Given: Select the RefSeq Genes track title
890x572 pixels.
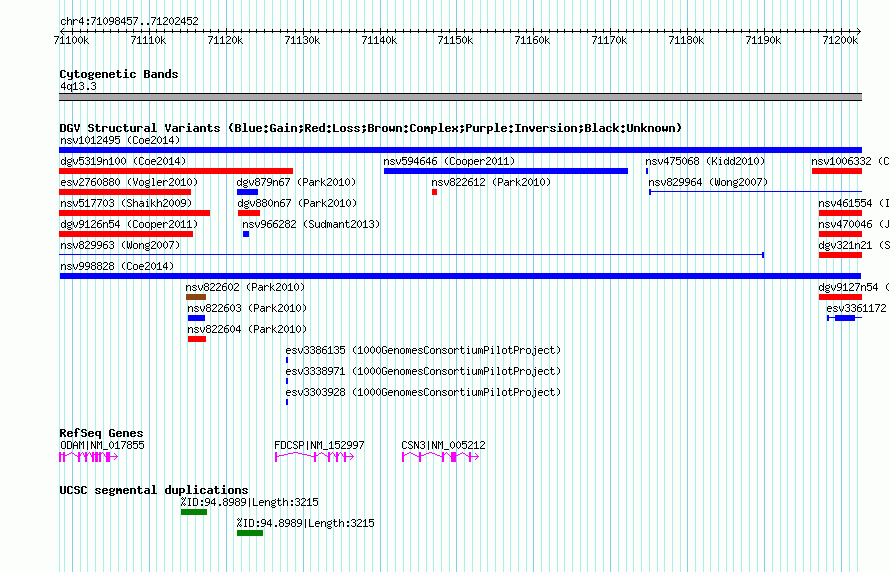Looking at the screenshot, I should [x=101, y=433].
